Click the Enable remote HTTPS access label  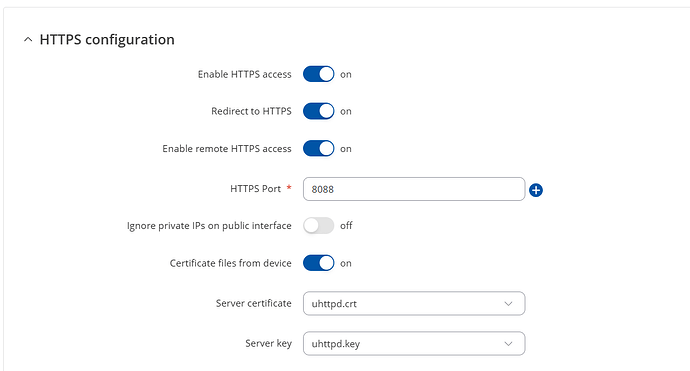[x=227, y=149]
